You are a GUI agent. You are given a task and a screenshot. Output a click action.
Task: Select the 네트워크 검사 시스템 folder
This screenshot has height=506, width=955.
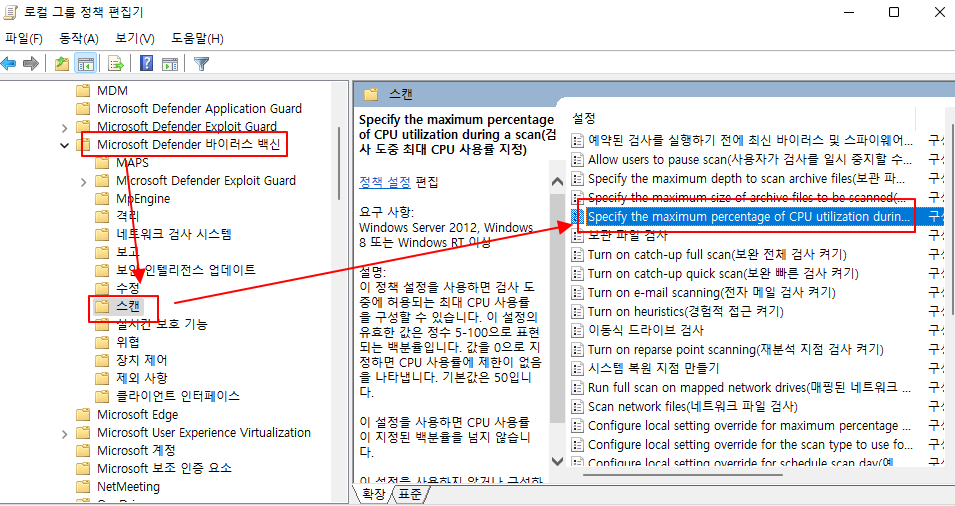pos(163,234)
